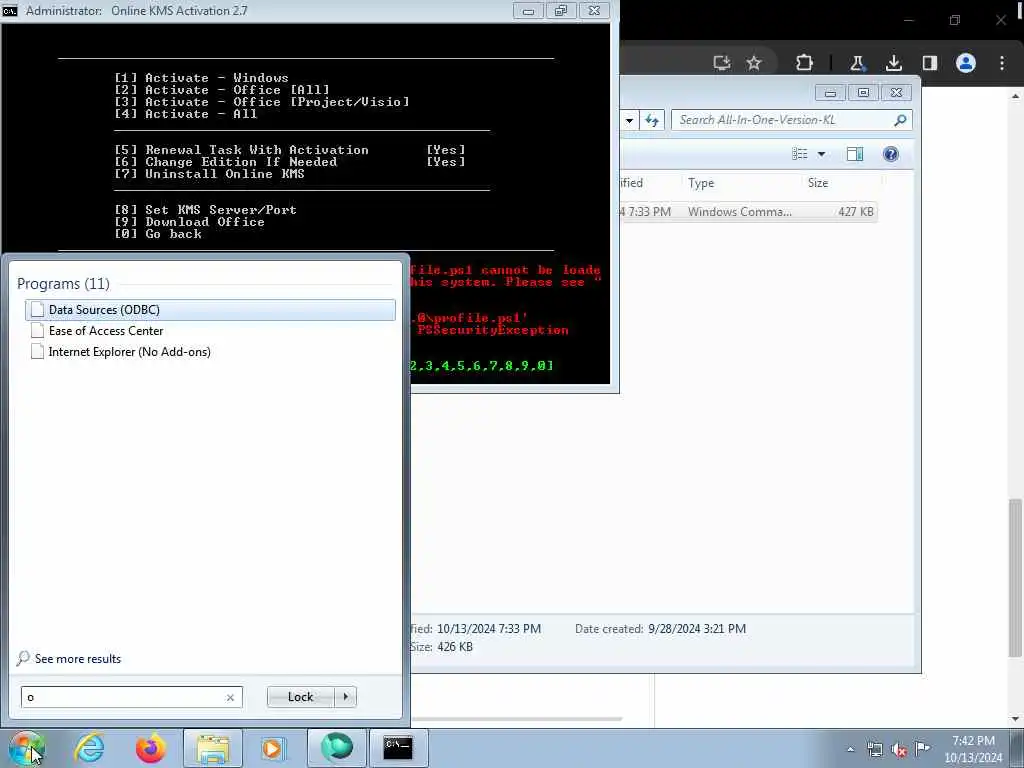Toggle the Explorer preview pane
1024x768 pixels.
[x=855, y=154]
